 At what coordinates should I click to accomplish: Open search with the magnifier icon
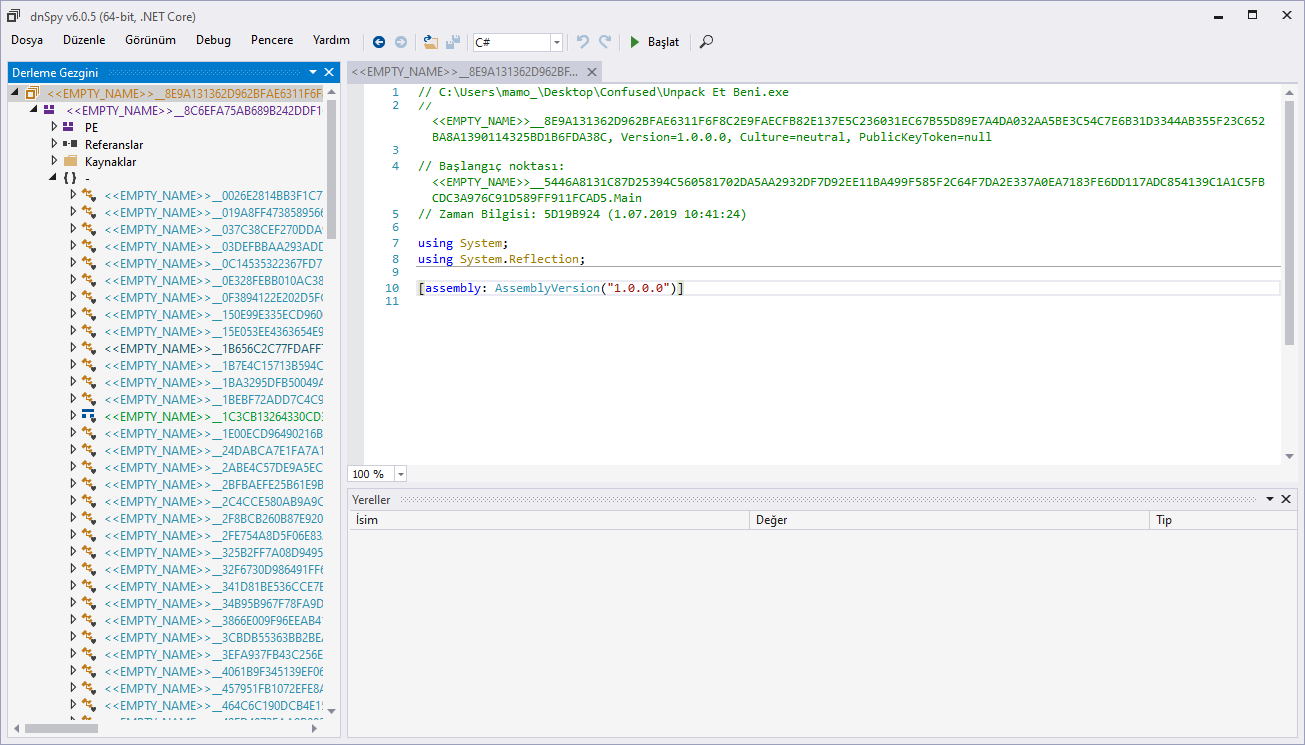pyautogui.click(x=707, y=42)
